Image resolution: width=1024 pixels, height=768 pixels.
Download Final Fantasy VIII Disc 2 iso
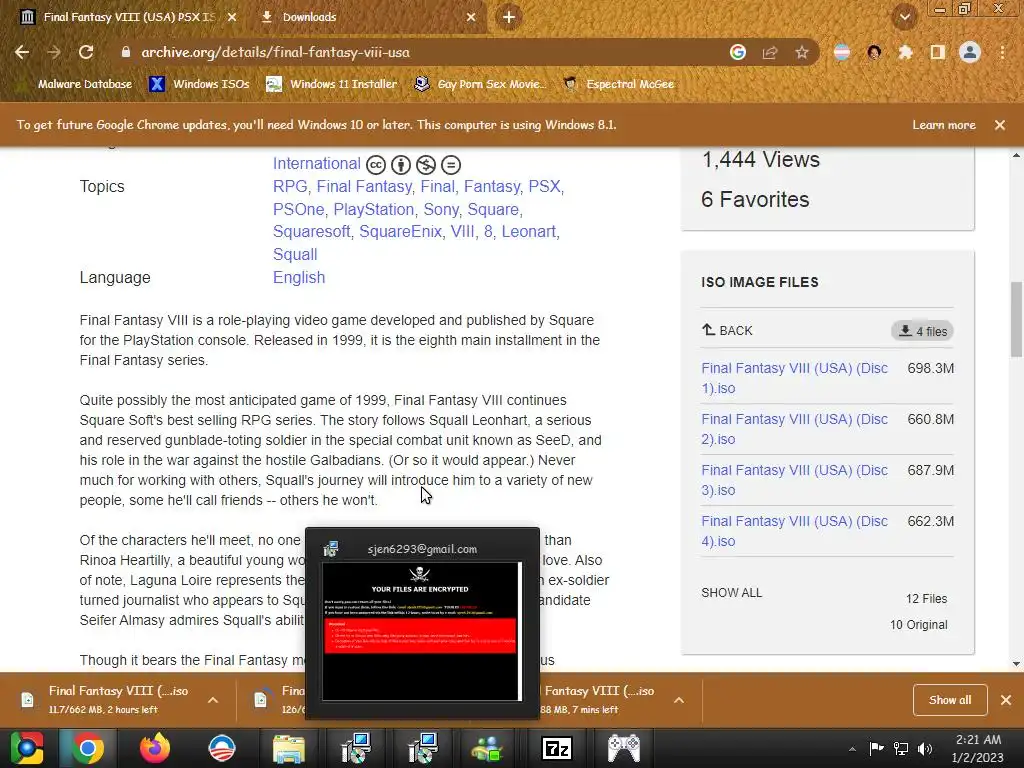pyautogui.click(x=794, y=429)
